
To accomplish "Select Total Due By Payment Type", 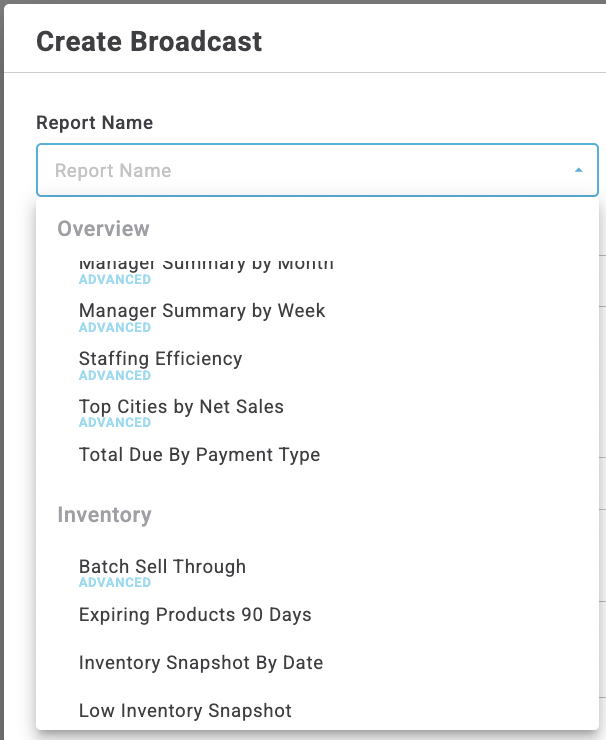I will [x=199, y=455].
